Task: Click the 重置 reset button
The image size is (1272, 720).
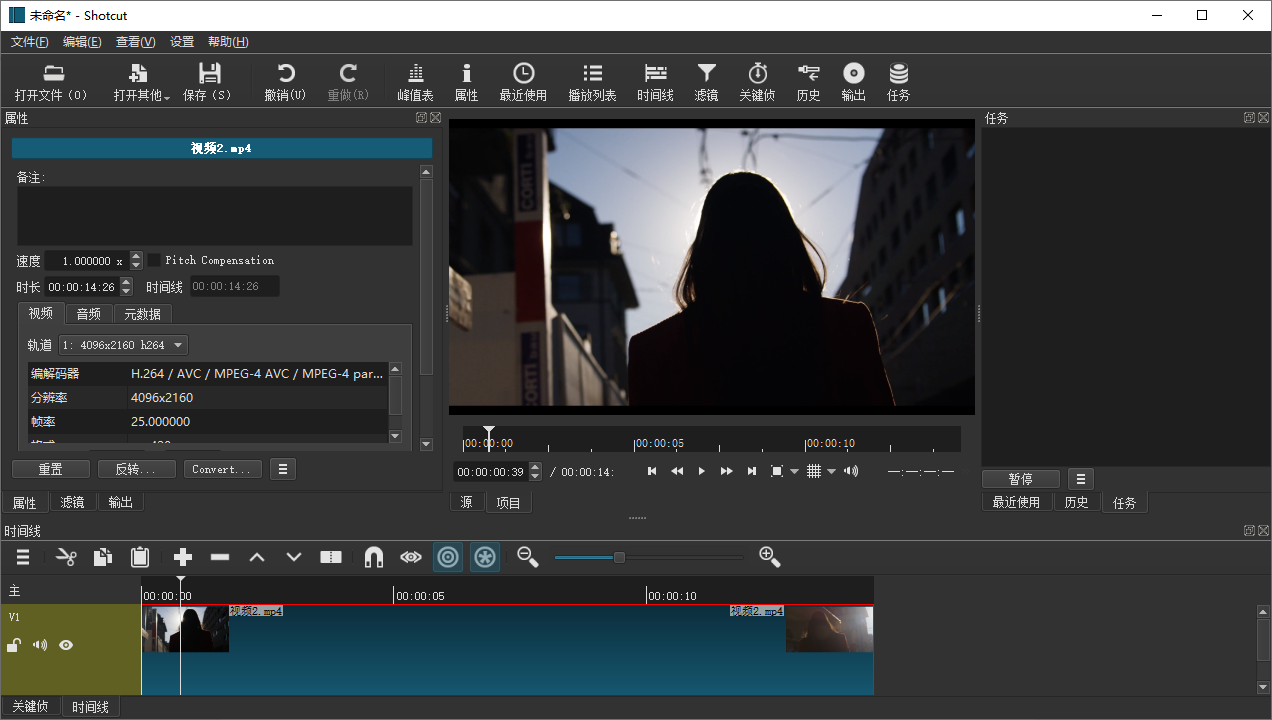Action: tap(51, 469)
